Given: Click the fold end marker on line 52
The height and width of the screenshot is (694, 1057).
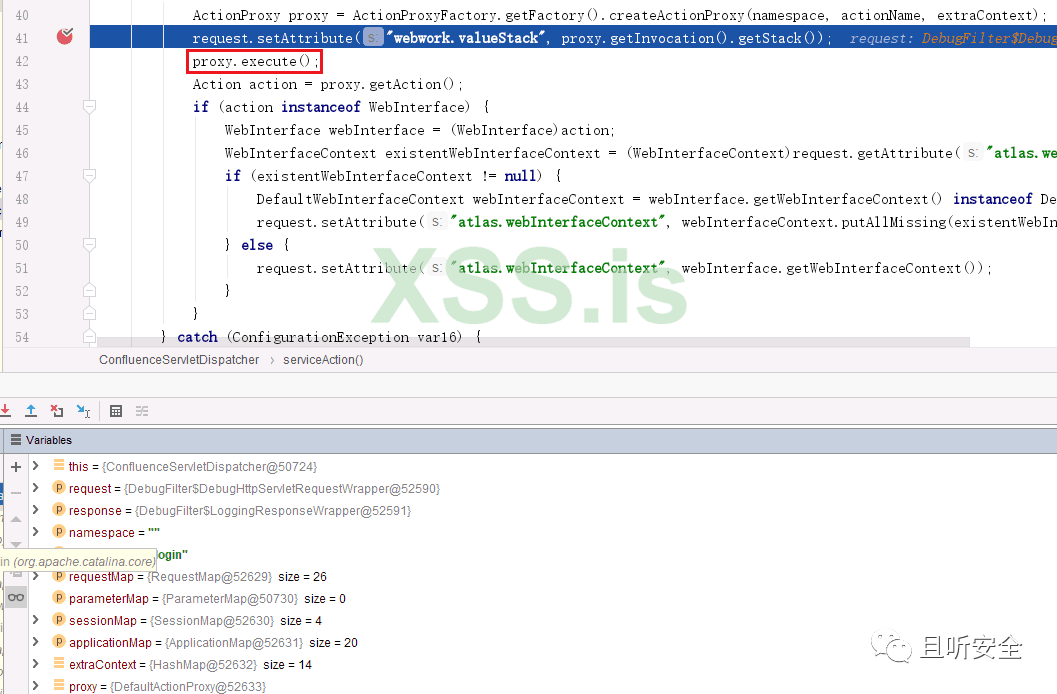Looking at the screenshot, I should click(89, 290).
